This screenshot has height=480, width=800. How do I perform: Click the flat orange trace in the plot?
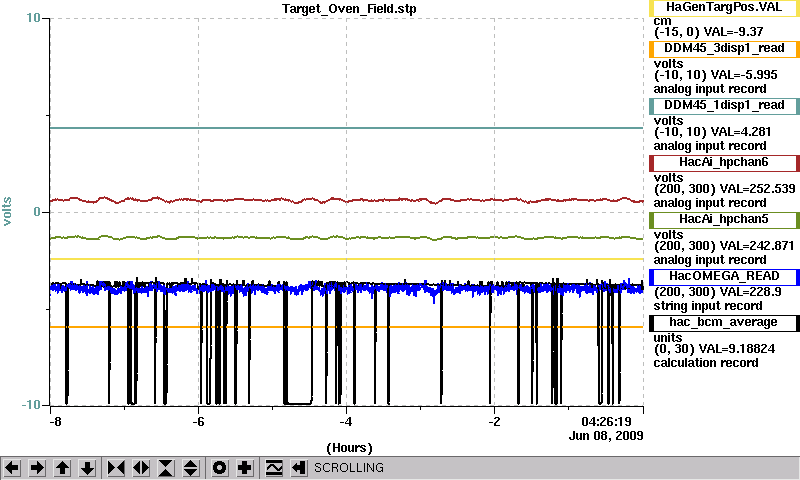[x=347, y=327]
